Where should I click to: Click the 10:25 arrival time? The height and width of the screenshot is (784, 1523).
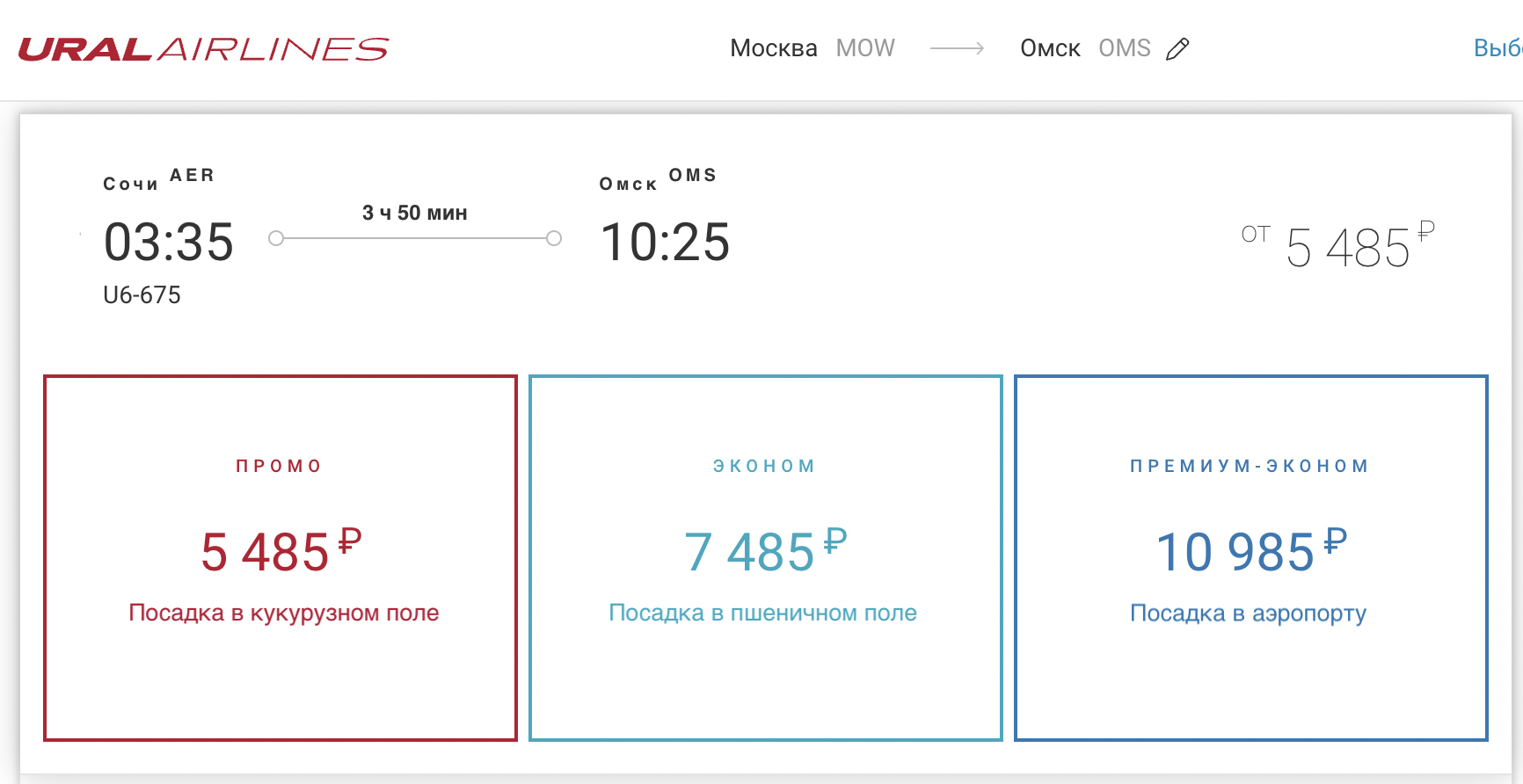click(x=665, y=243)
